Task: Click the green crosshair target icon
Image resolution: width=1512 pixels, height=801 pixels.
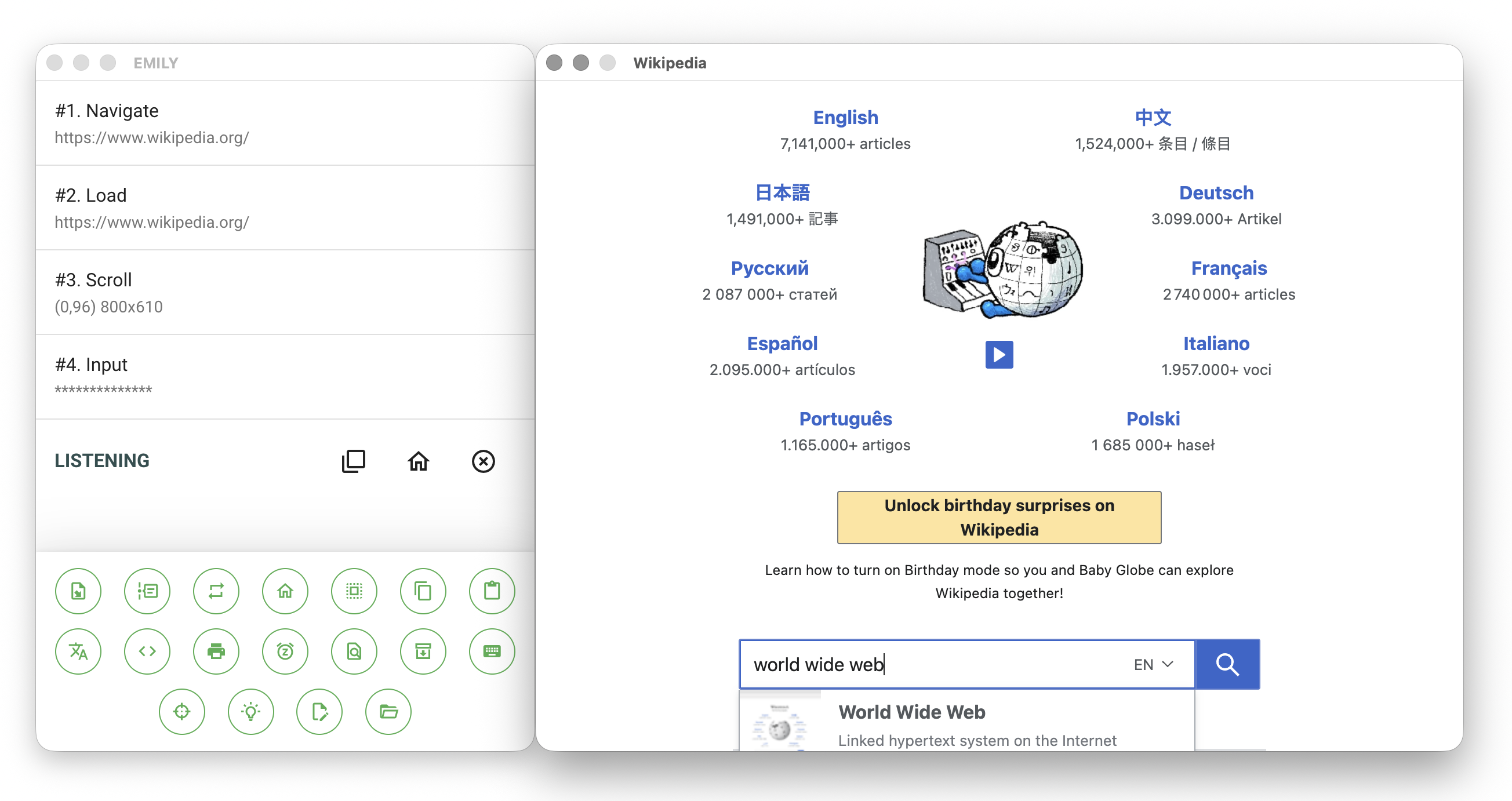Action: pos(182,712)
